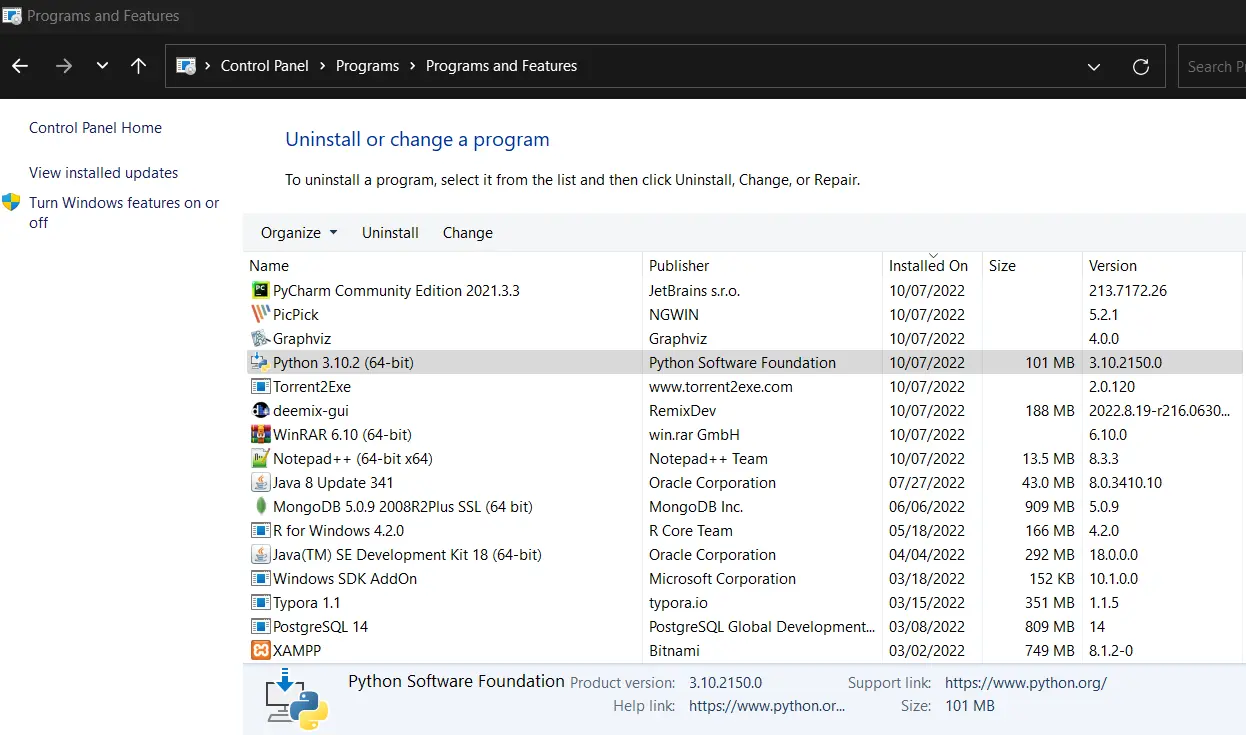This screenshot has height=735, width=1246.
Task: Click the 213.7172.26 version cell
Action: point(1128,291)
